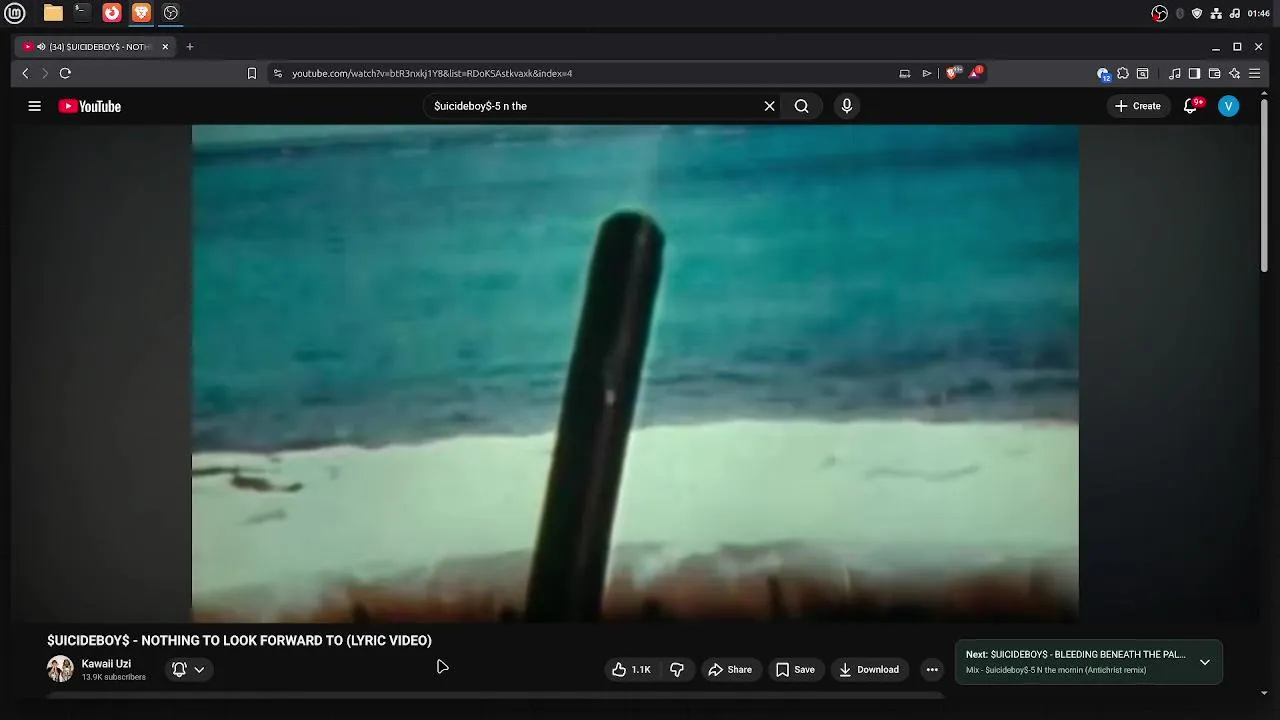This screenshot has width=1280, height=720.
Task: Go back to the previous page
Action: (26, 73)
